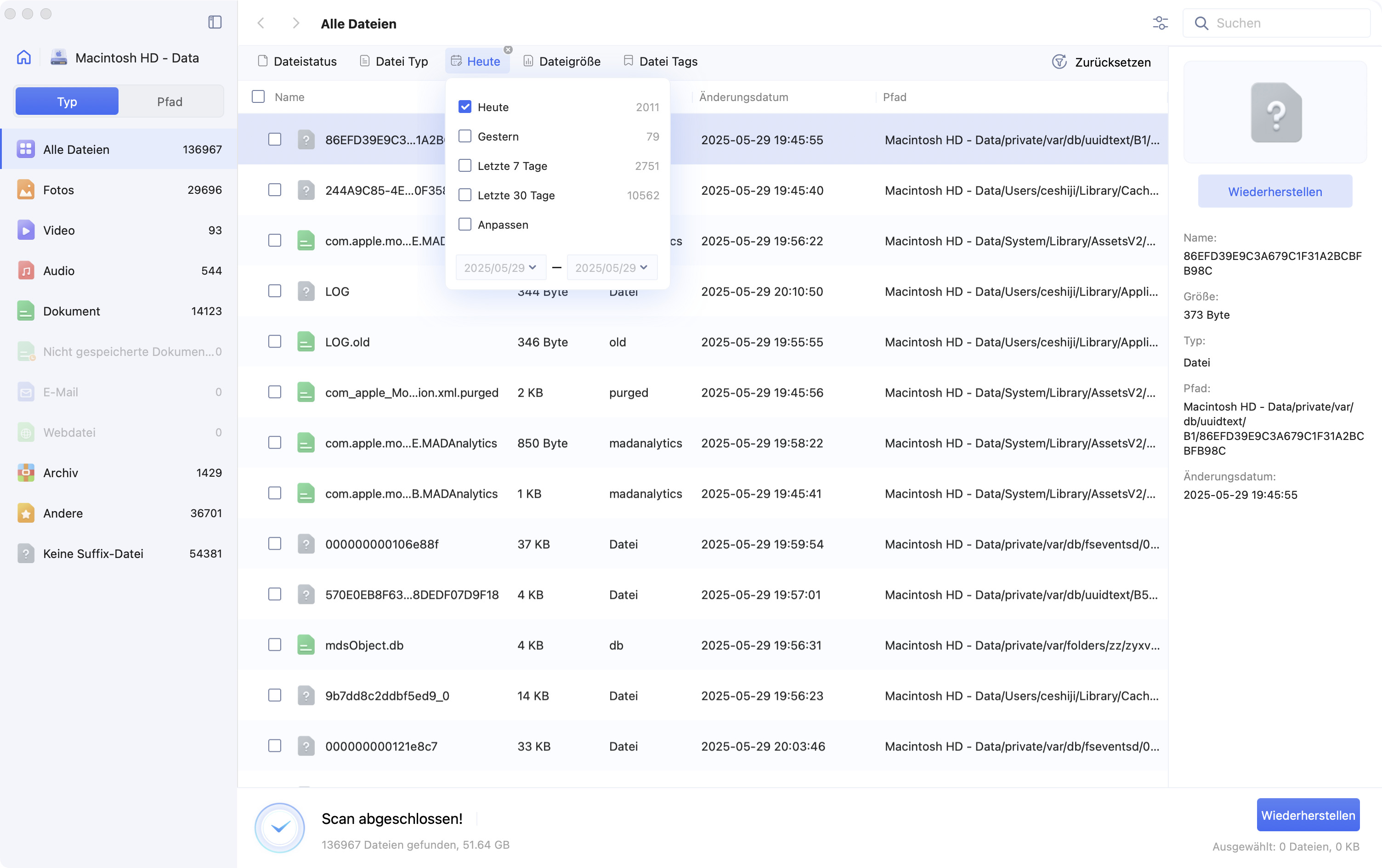Screen dimensions: 1382x868
Task: Open the end date dropdown
Action: pos(612,268)
